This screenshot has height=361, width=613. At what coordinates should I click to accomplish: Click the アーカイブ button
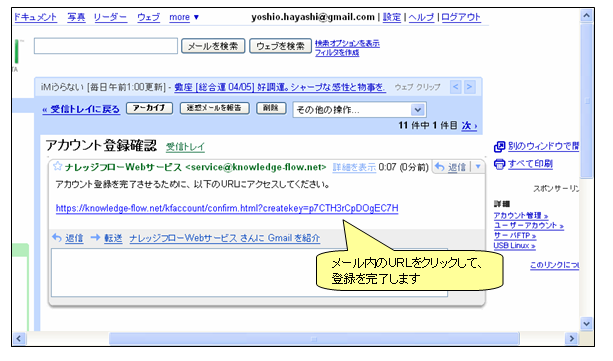point(149,108)
